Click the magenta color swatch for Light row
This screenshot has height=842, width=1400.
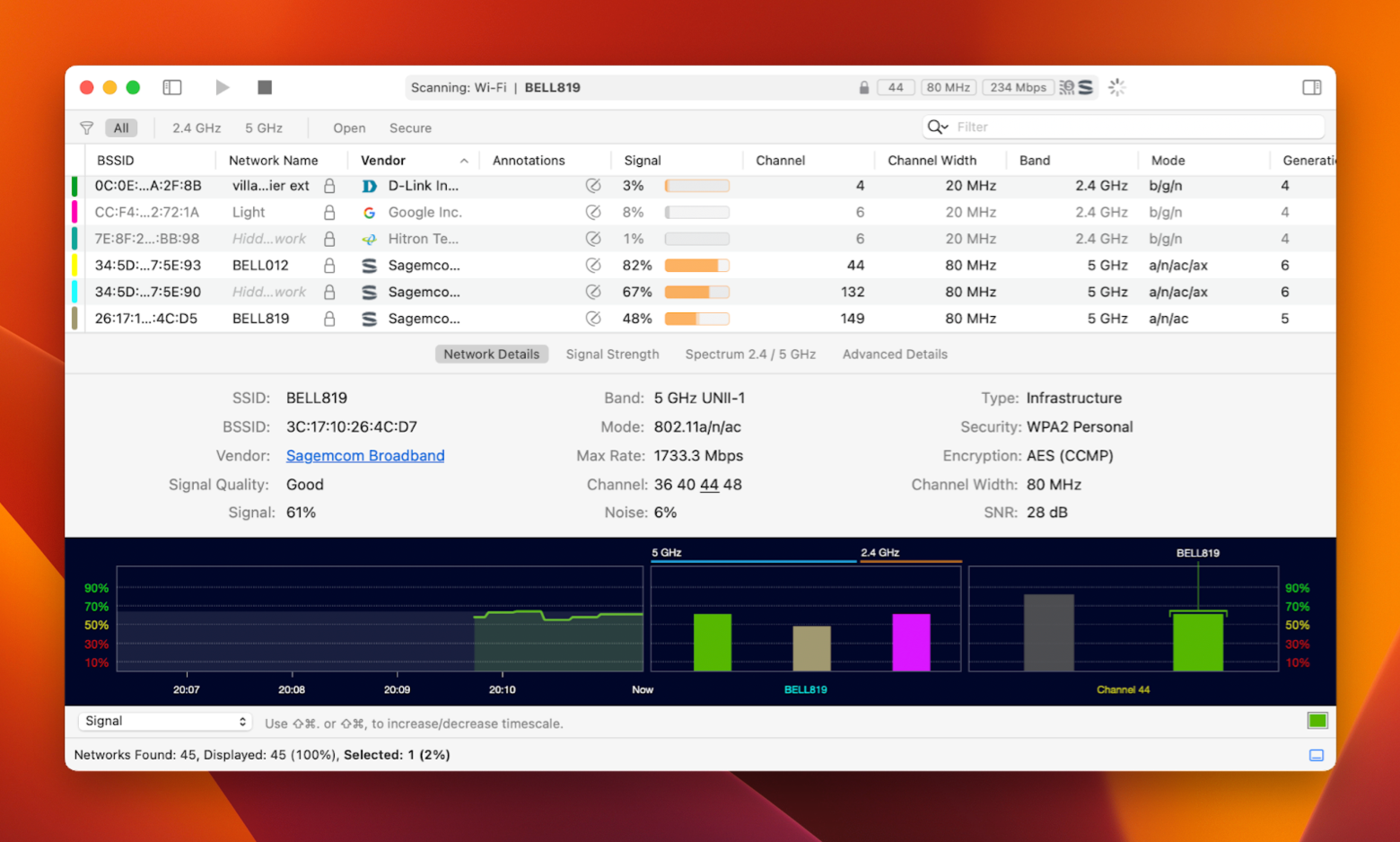click(74, 213)
